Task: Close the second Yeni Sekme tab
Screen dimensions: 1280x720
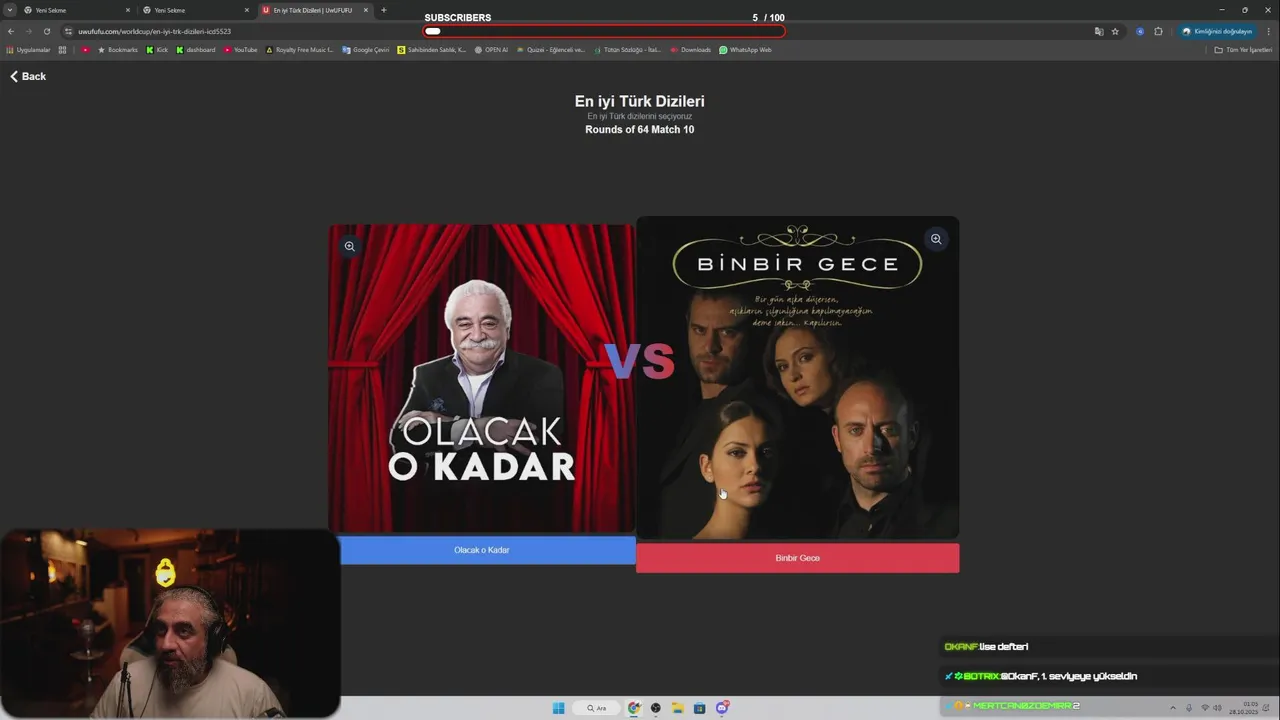Action: 246,10
